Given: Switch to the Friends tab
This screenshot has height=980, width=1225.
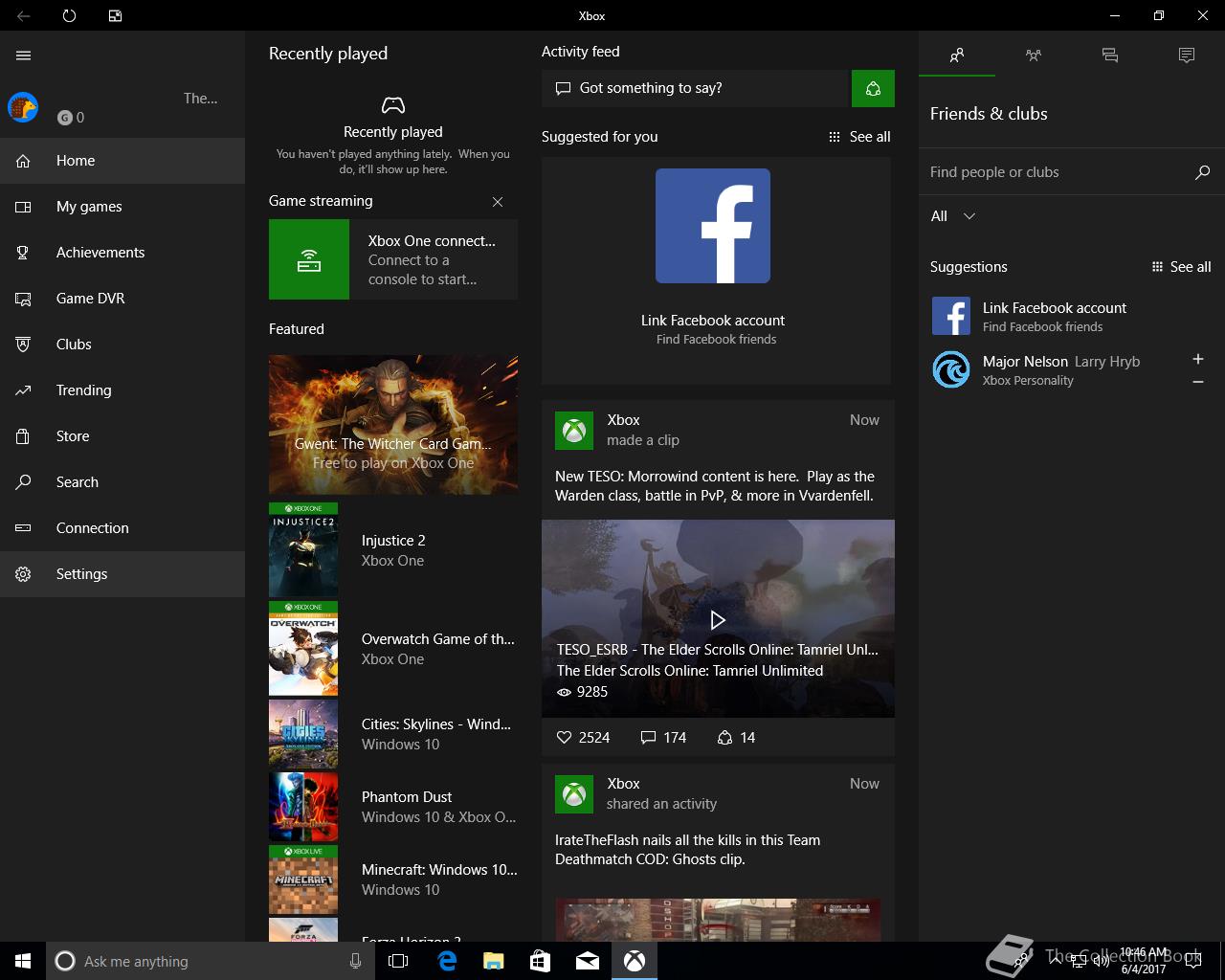Looking at the screenshot, I should point(957,56).
